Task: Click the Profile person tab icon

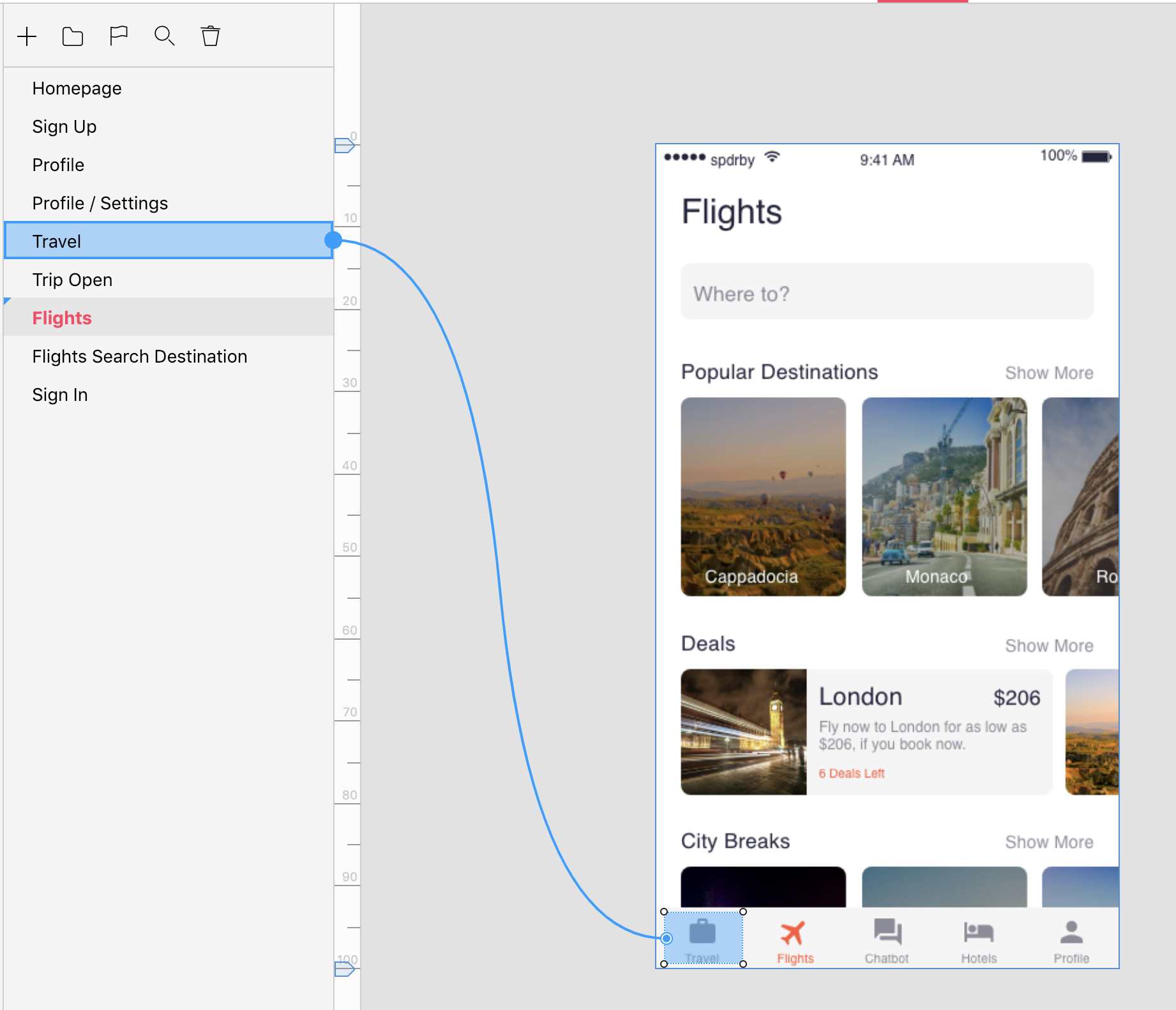Action: pos(1071,932)
